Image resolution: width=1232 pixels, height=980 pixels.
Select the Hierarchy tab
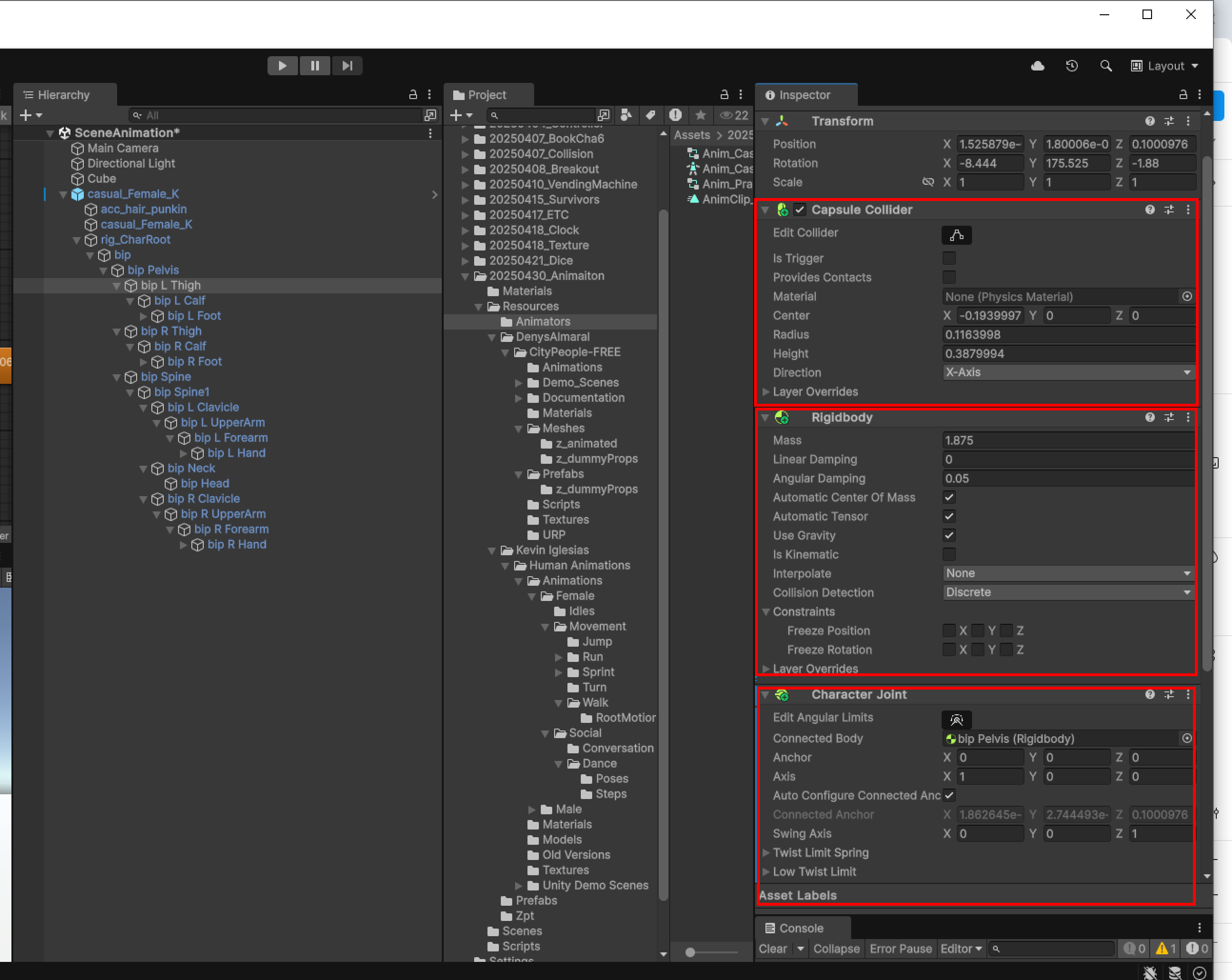point(63,95)
